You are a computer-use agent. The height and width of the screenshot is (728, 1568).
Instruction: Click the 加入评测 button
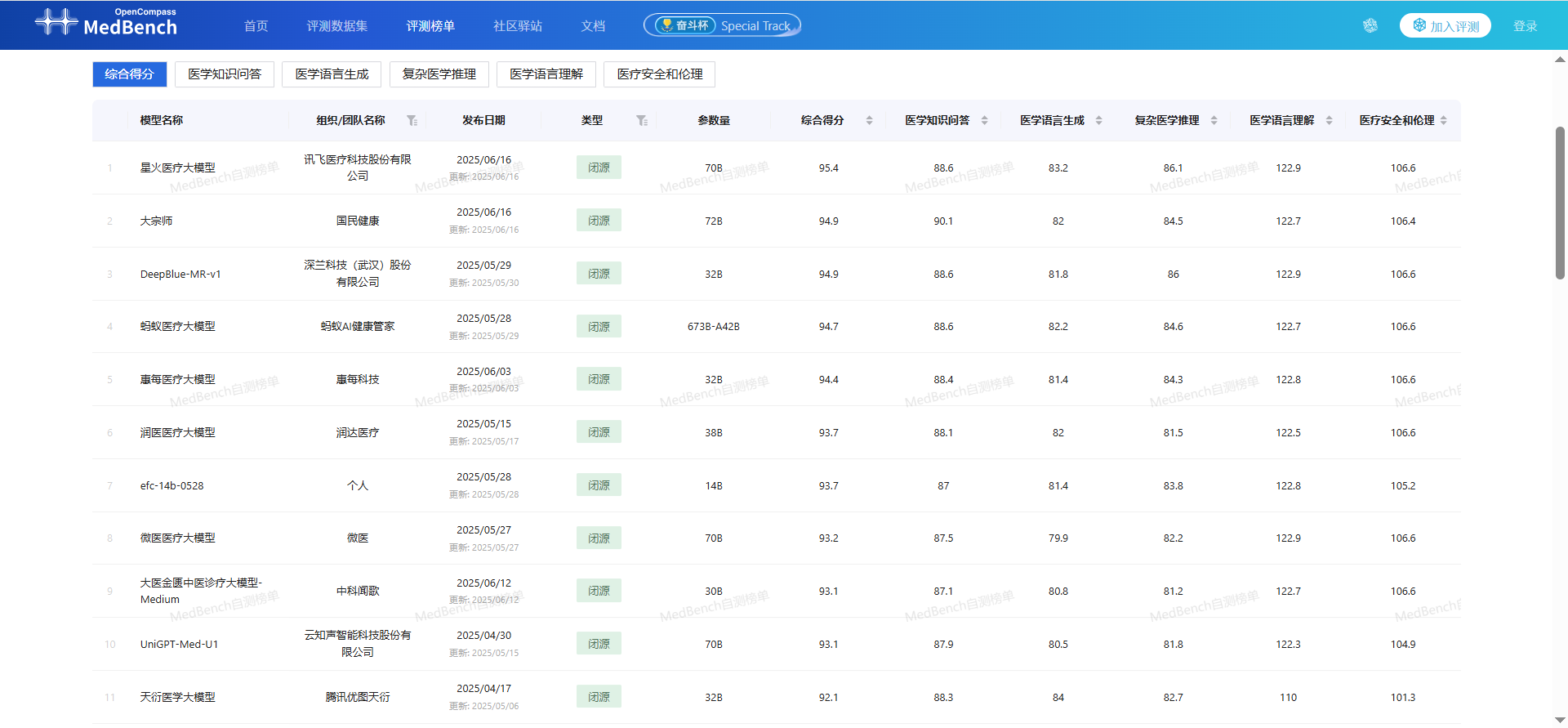pos(1445,26)
